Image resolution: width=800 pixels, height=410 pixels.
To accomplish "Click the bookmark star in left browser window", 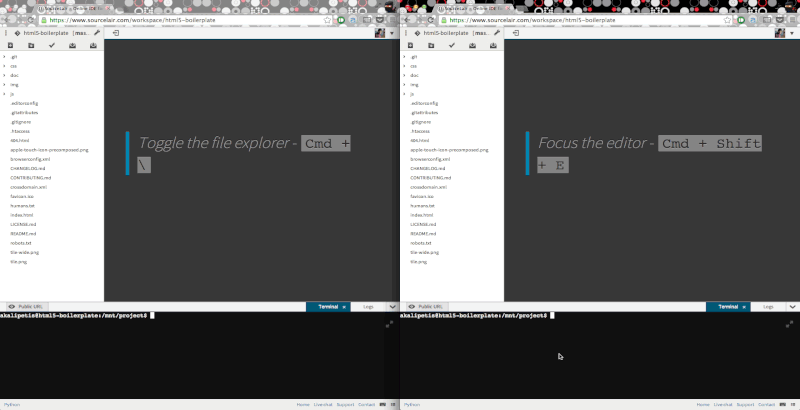I will [328, 20].
